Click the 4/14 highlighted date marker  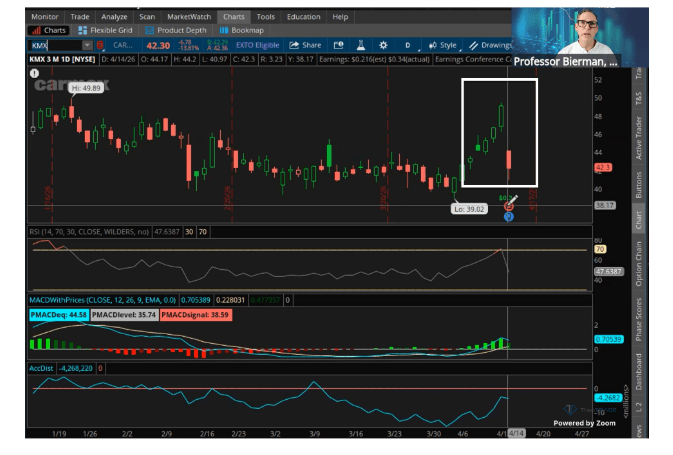click(x=516, y=434)
